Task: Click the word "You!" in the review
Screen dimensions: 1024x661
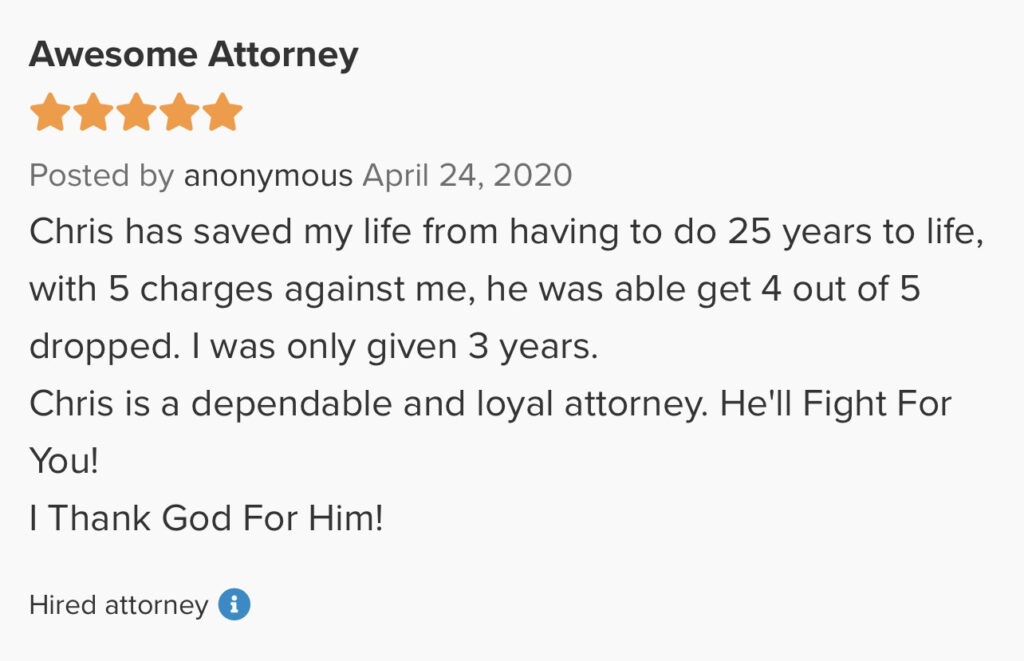Action: pyautogui.click(x=65, y=461)
